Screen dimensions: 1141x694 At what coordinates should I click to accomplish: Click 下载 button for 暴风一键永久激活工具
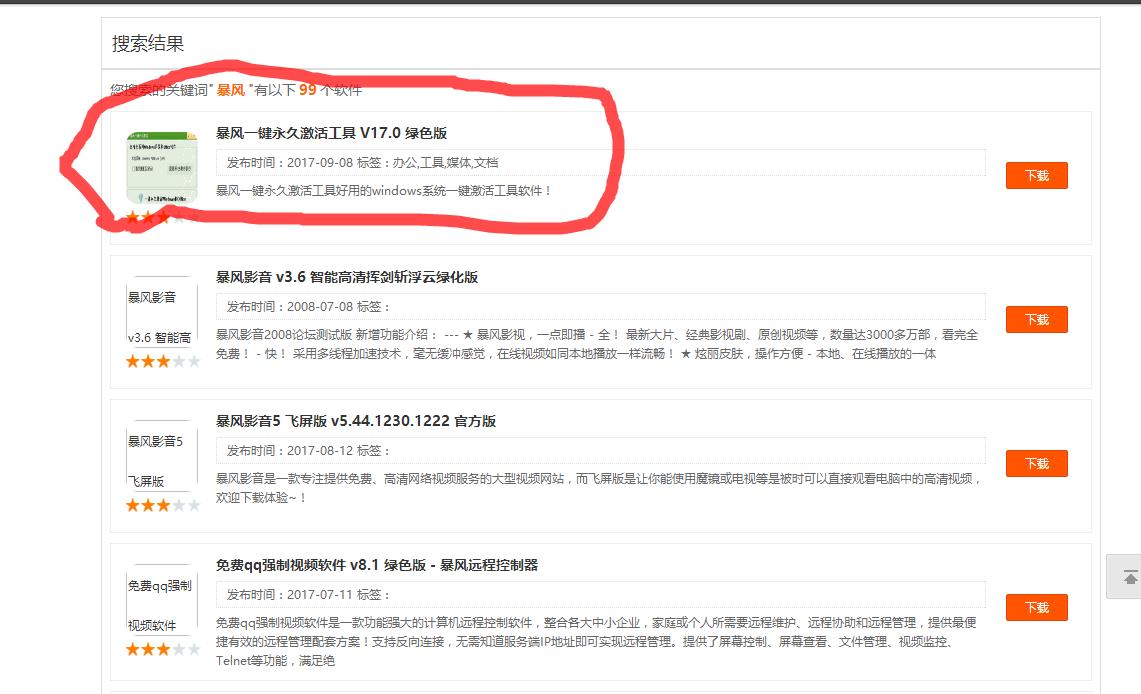click(x=1036, y=175)
